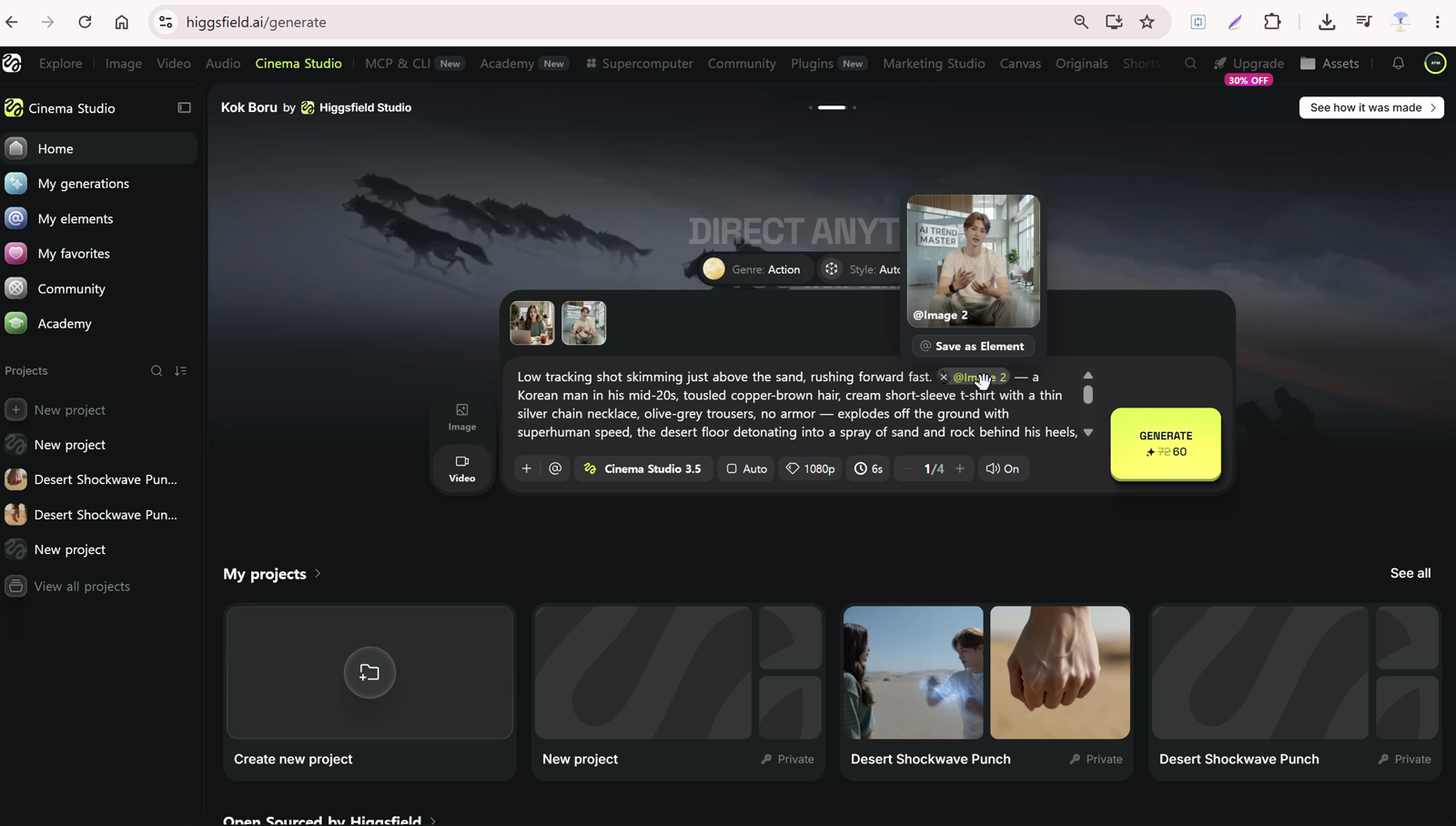
Task: Open the 1080p resolution selector
Action: [x=811, y=468]
